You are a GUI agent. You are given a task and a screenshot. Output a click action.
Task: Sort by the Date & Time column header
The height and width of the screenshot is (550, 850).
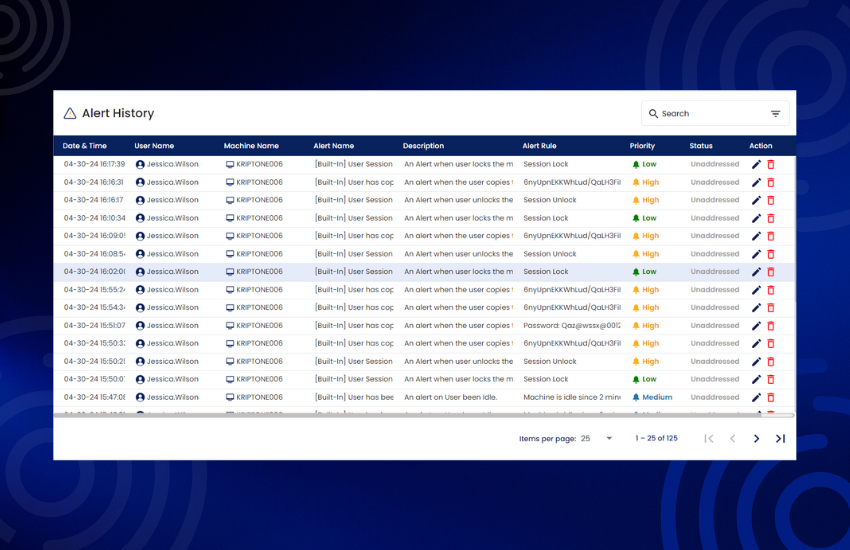pyautogui.click(x=85, y=146)
